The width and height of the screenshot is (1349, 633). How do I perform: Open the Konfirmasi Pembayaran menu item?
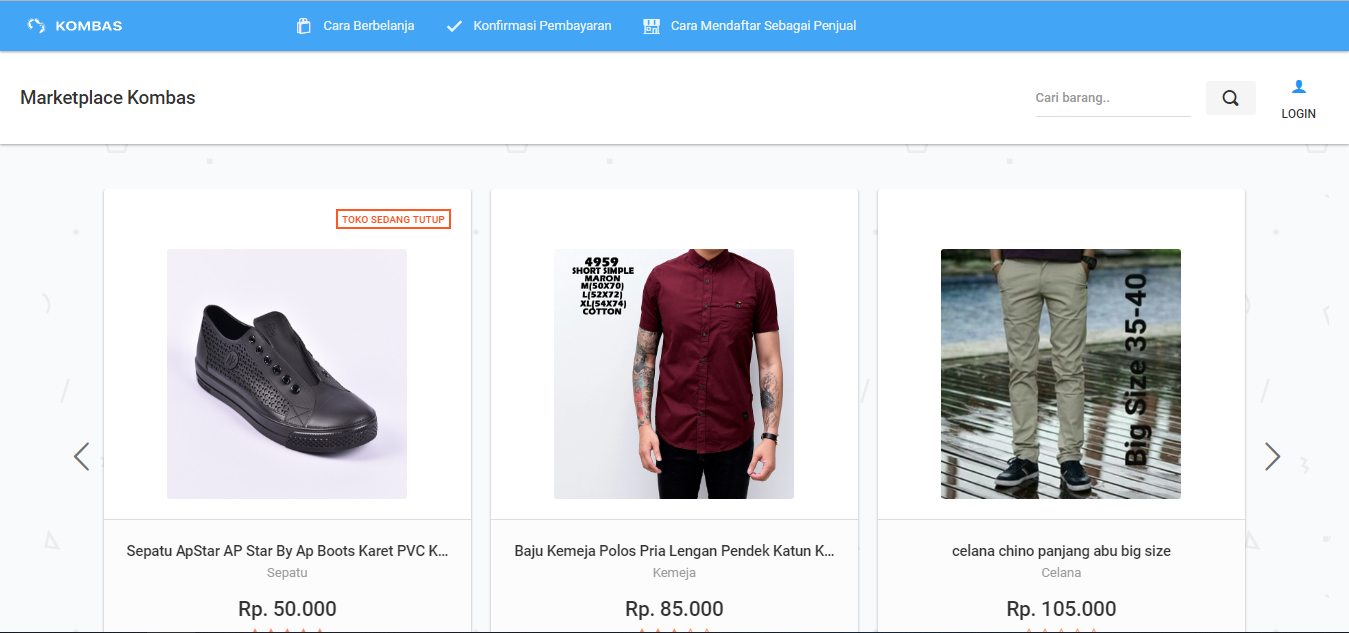(542, 26)
